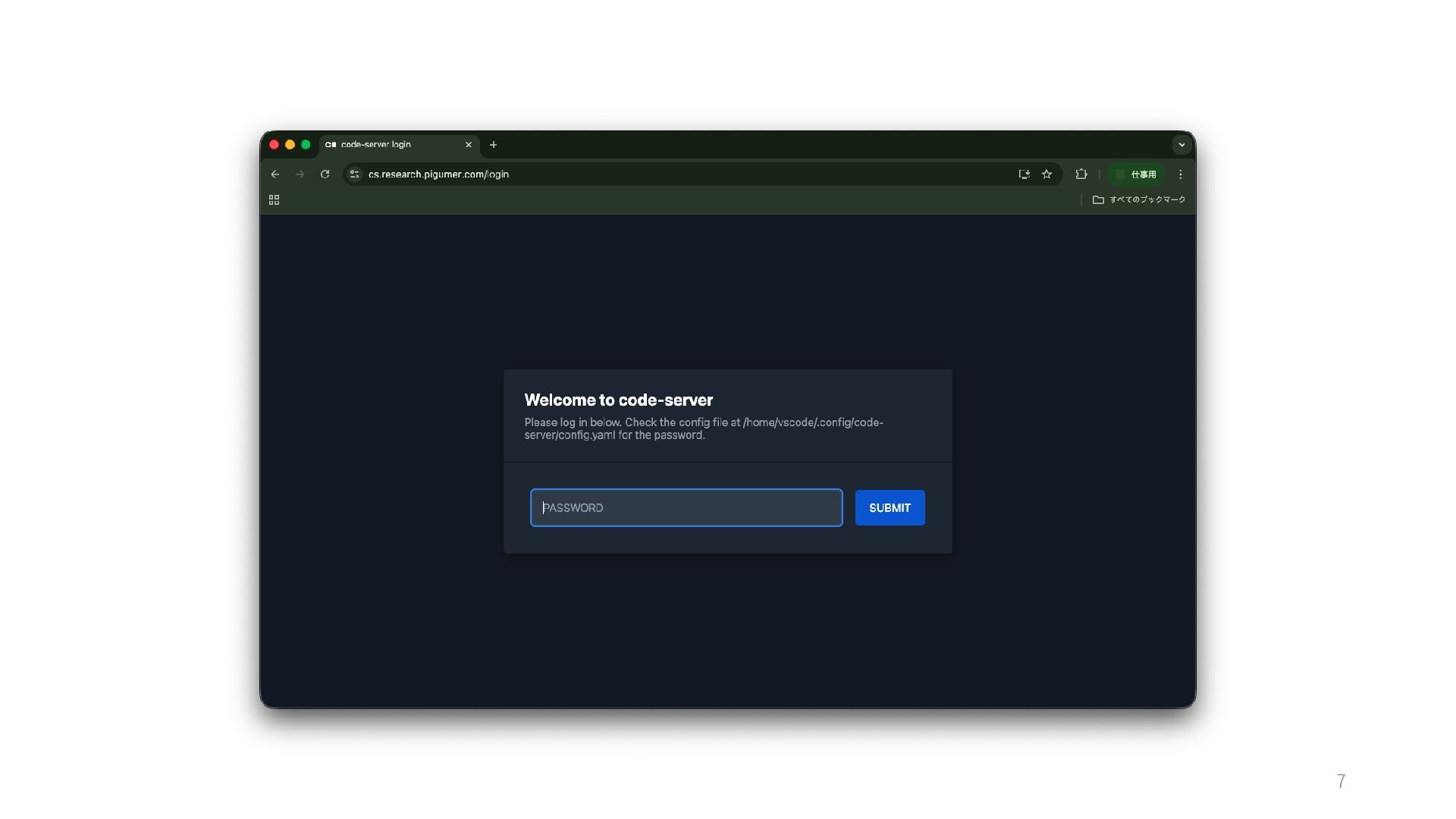
Task: Open Chrome's three-dot menu
Action: (1180, 174)
